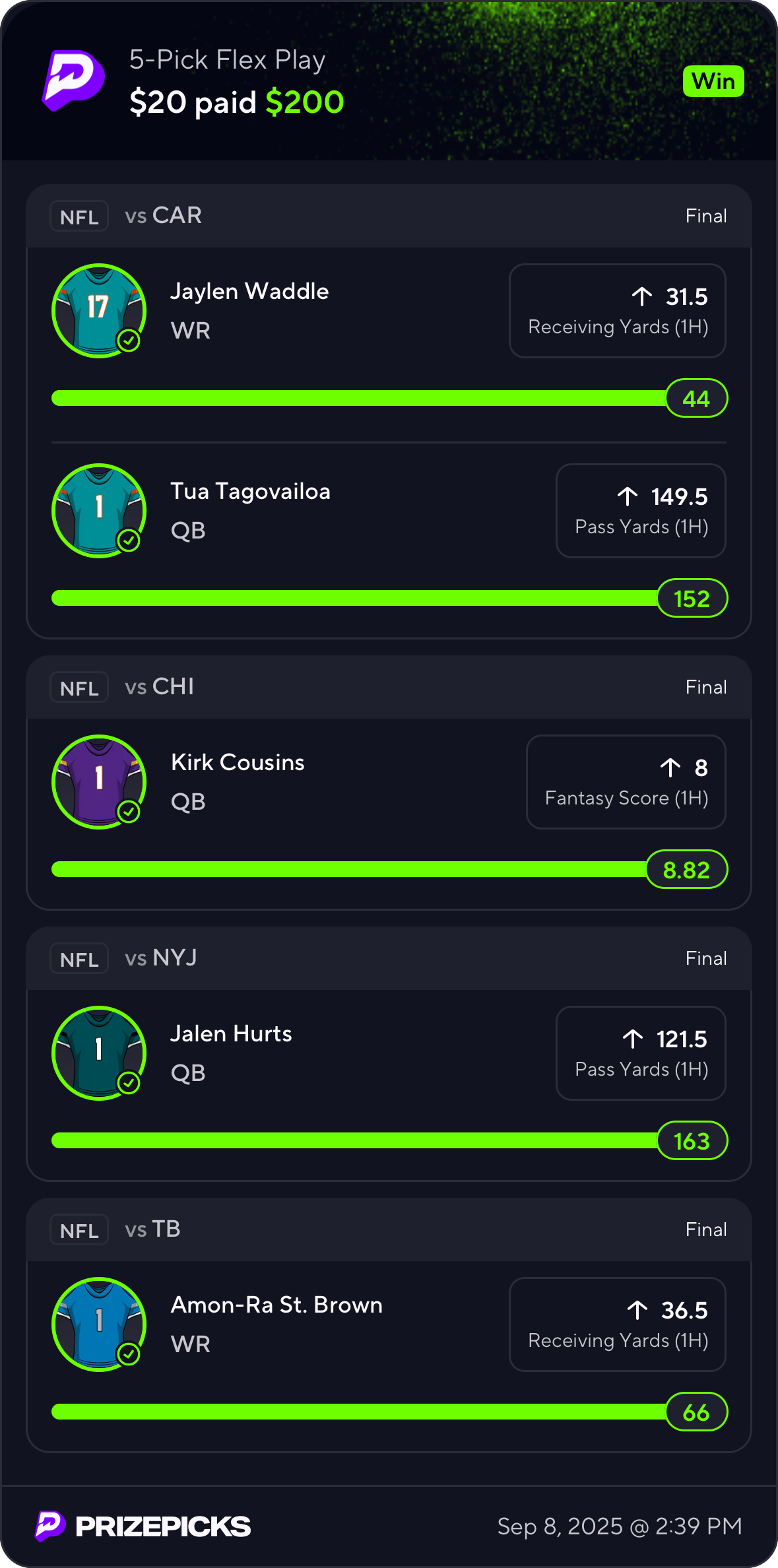Viewport: 778px width, 1568px height.
Task: Tap Tua Tagovailoa's jersey avatar
Action: 99,510
